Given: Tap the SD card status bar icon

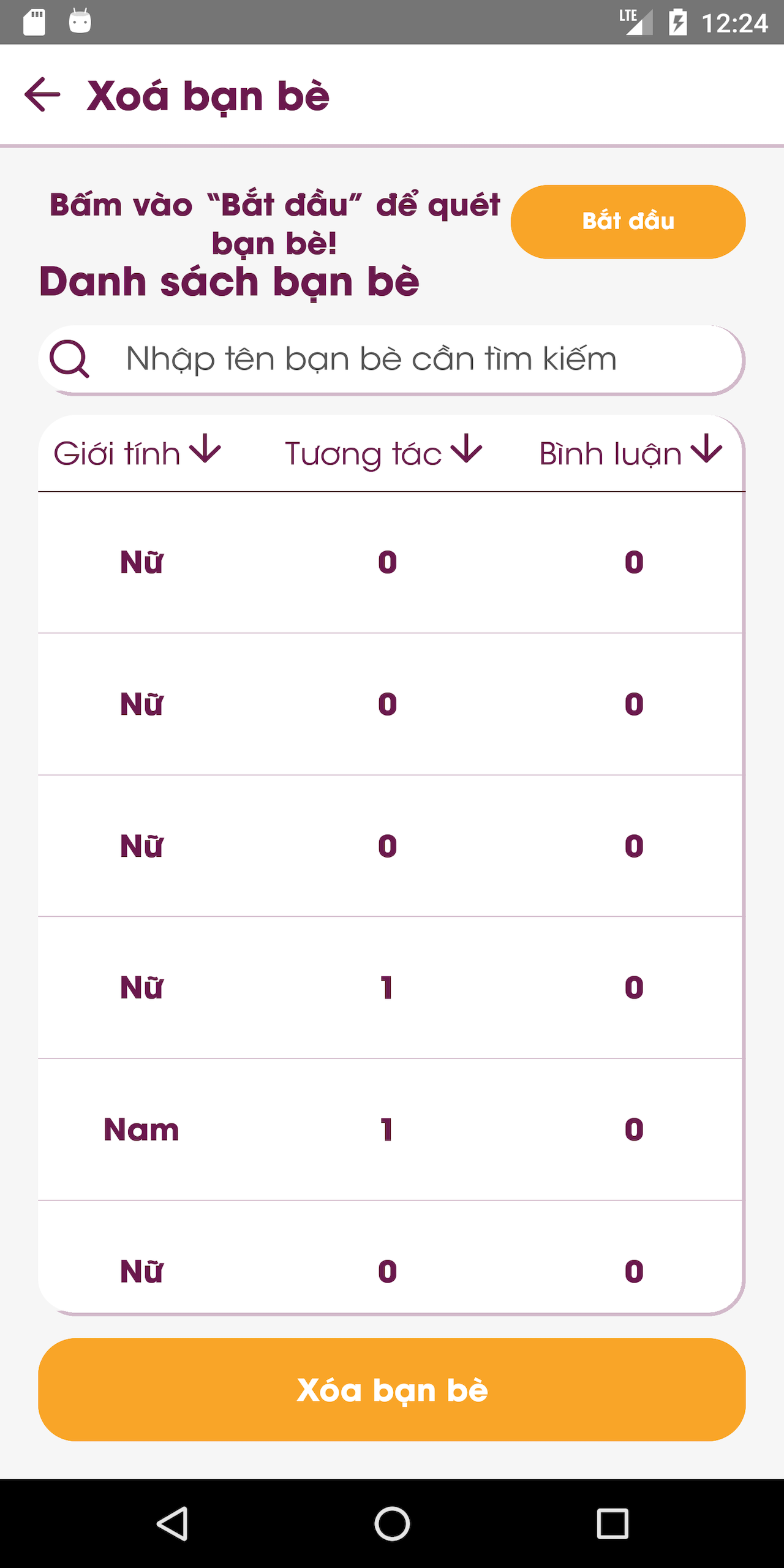Looking at the screenshot, I should point(34,23).
